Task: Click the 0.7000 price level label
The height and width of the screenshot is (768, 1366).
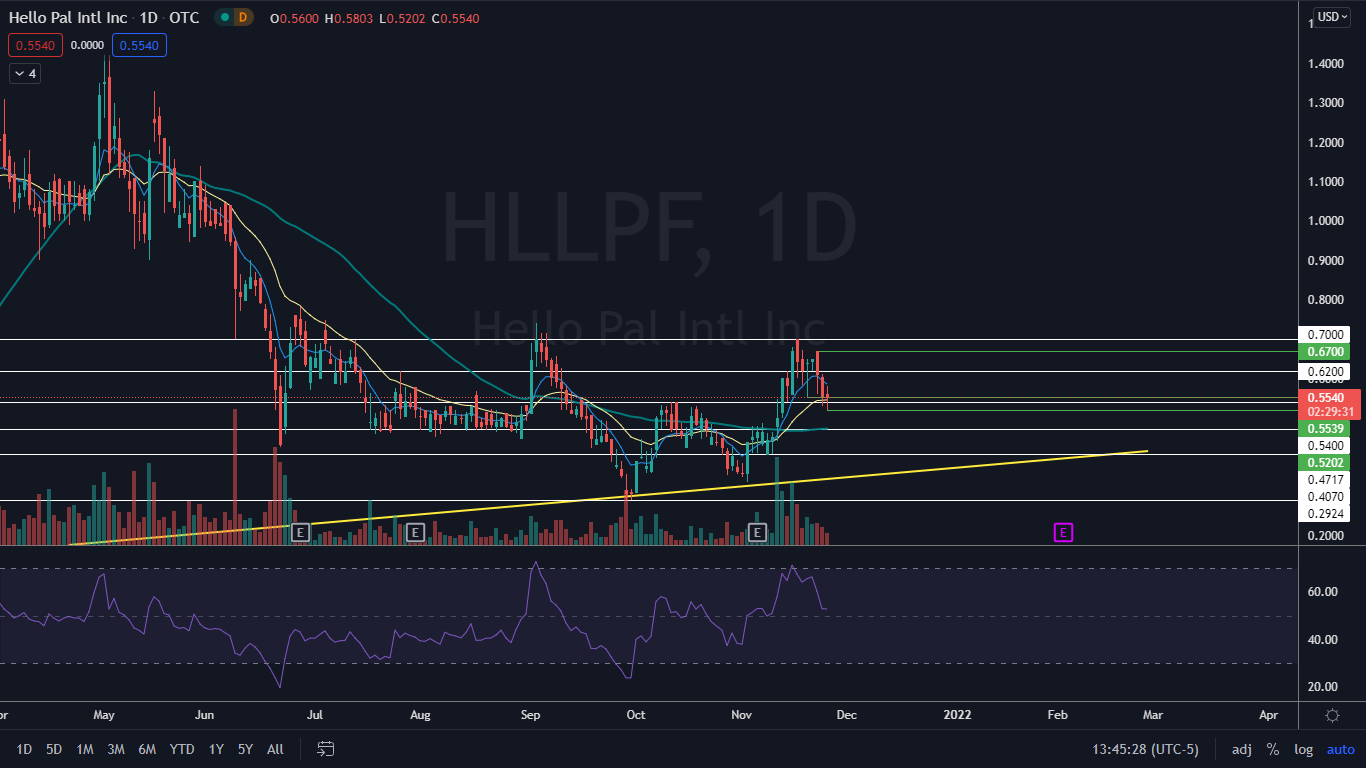Action: click(1324, 334)
